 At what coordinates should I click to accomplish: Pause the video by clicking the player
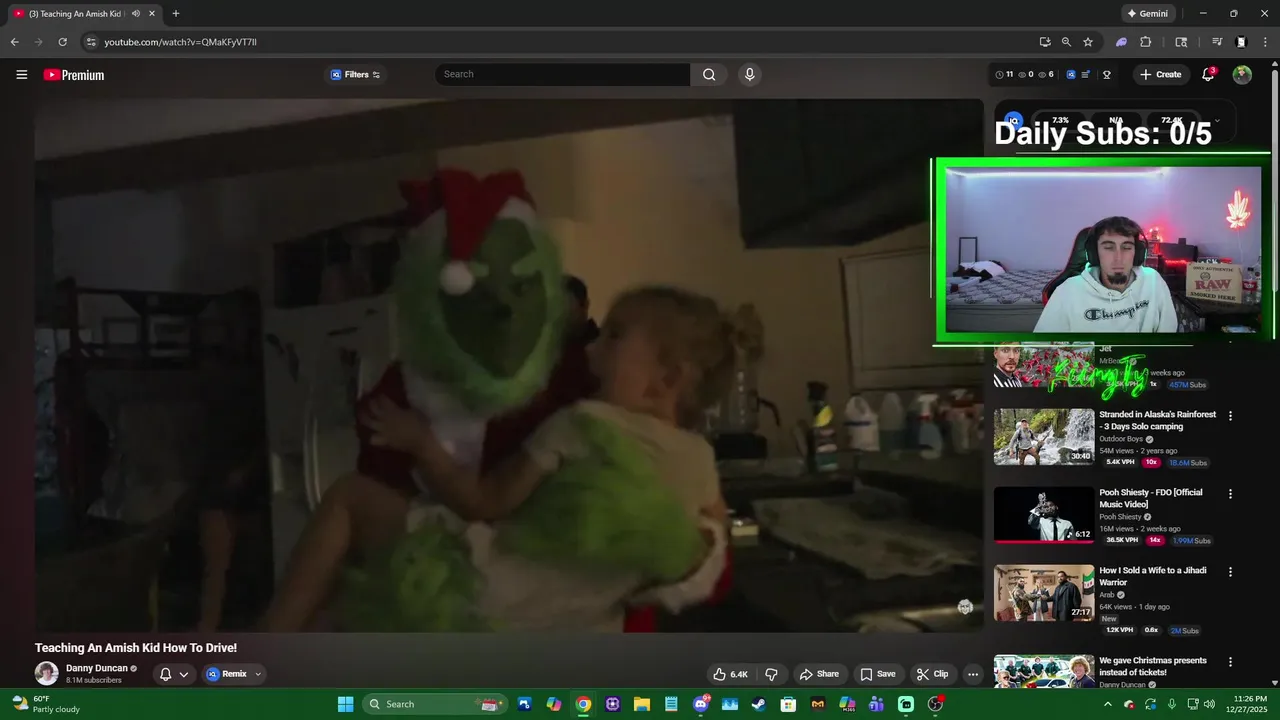pyautogui.click(x=509, y=366)
